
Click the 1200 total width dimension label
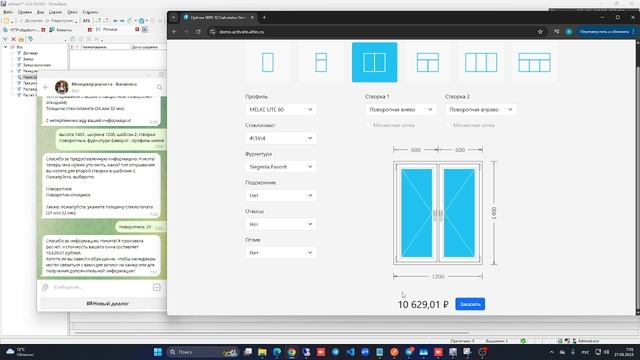438,277
